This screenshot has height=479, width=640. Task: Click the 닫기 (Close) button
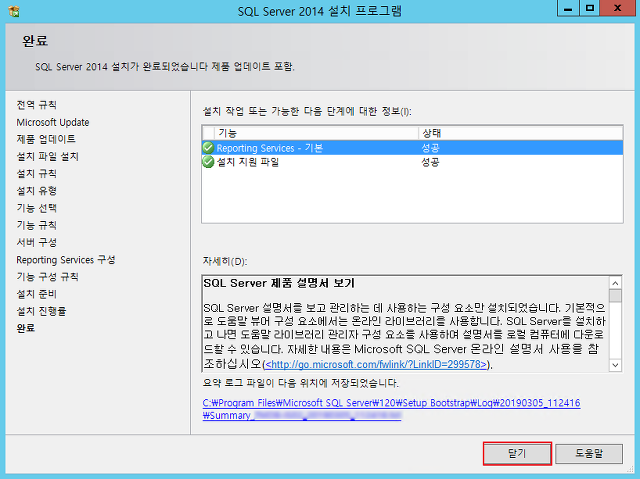pyautogui.click(x=517, y=453)
